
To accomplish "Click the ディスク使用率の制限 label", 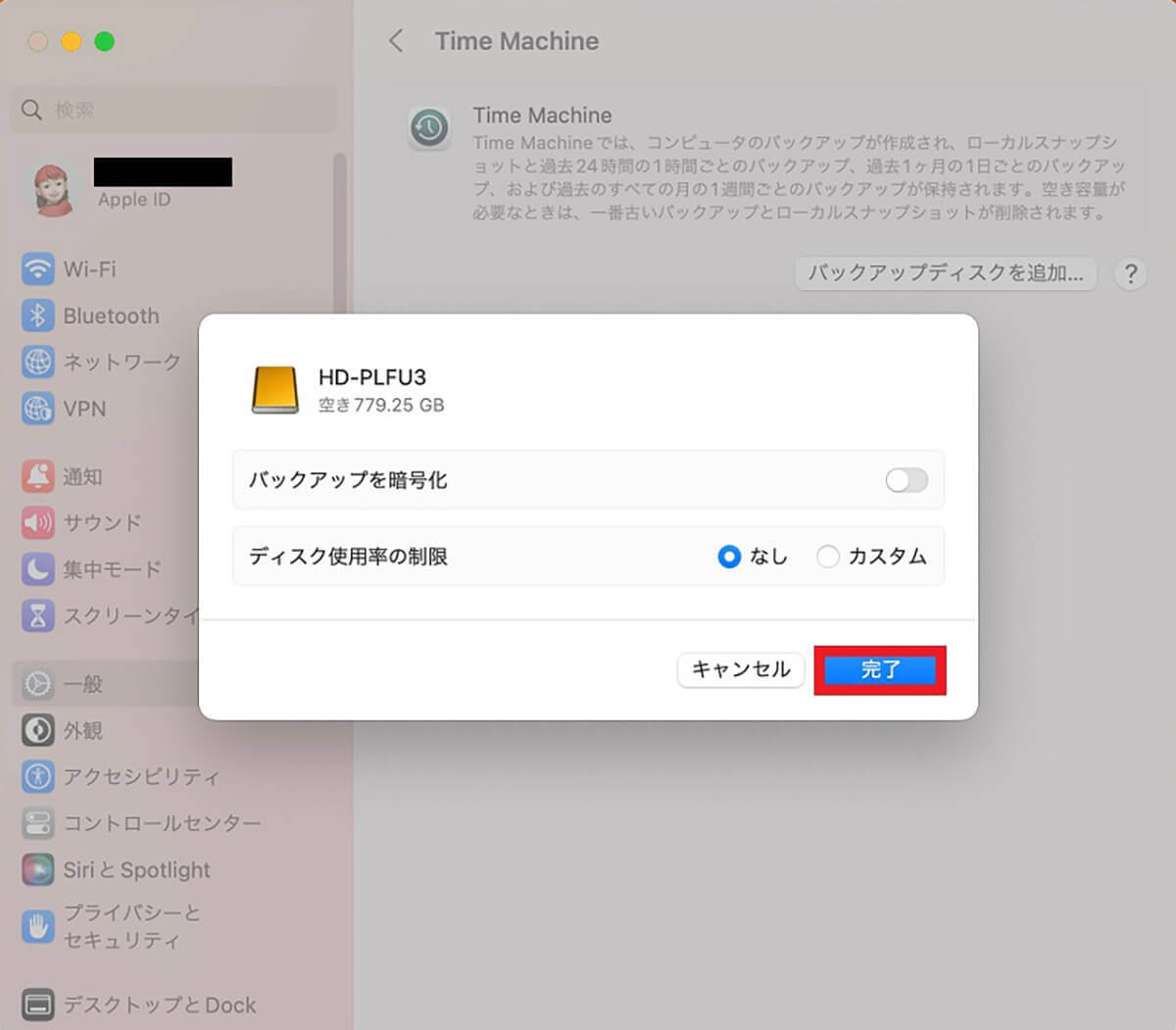I will click(348, 557).
